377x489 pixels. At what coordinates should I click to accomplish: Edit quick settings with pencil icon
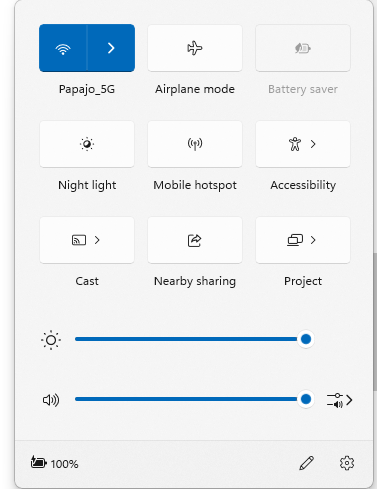click(306, 463)
